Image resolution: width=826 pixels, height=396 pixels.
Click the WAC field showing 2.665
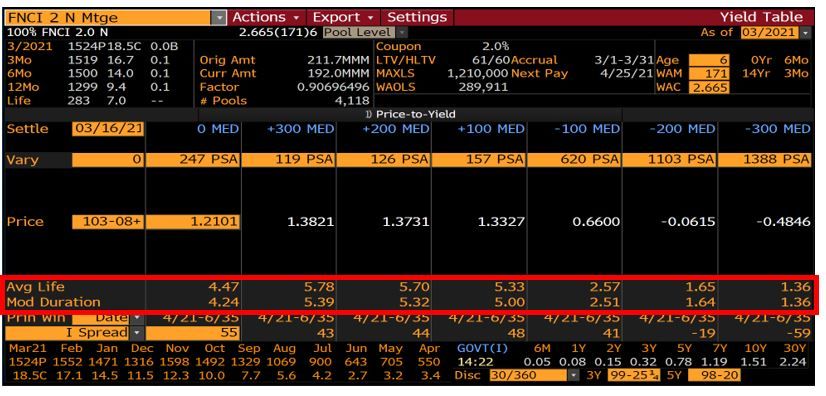pyautogui.click(x=709, y=87)
